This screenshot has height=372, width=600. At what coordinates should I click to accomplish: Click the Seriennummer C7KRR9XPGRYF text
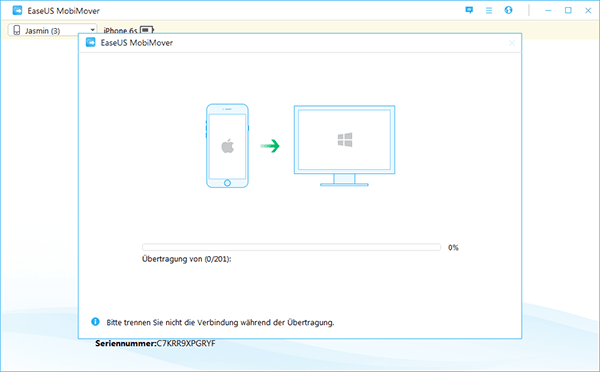tap(155, 343)
